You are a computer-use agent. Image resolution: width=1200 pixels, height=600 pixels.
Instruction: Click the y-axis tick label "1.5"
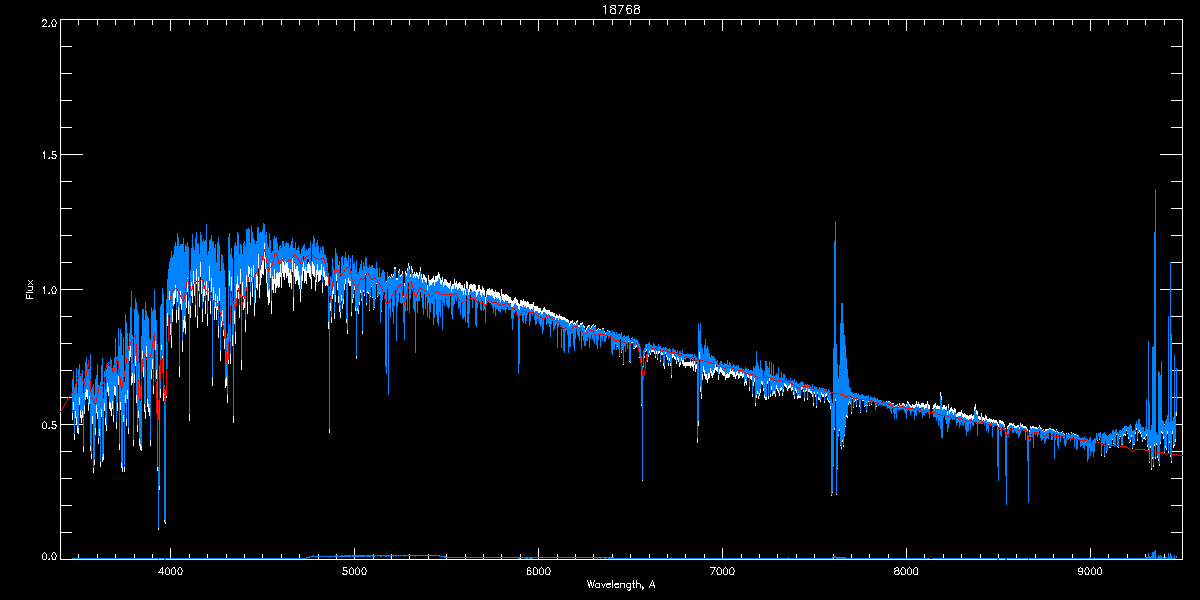tap(48, 155)
